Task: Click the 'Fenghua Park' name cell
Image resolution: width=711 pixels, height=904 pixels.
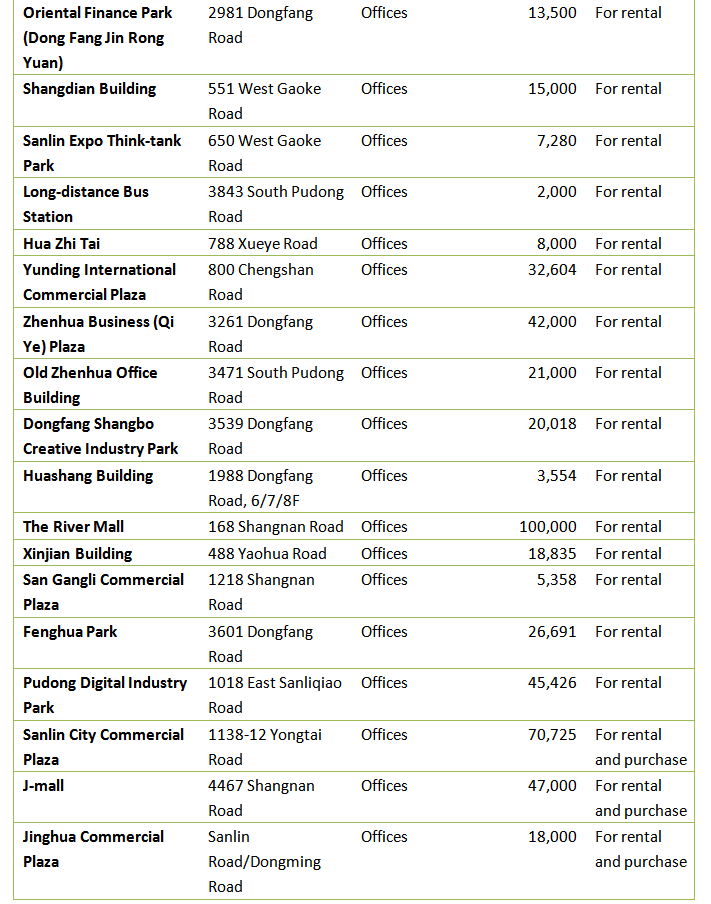Action: tap(70, 632)
